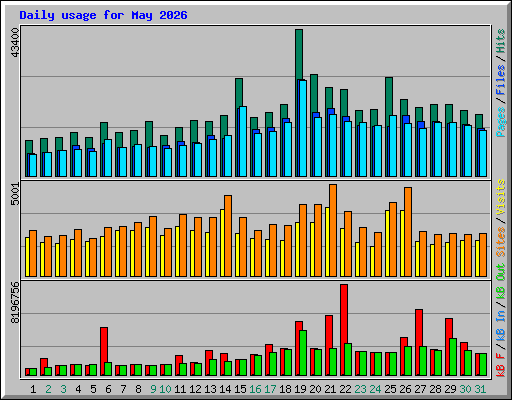This screenshot has height=400, width=512.
Task: Click day 5 on the x-axis
Action: click(x=93, y=389)
